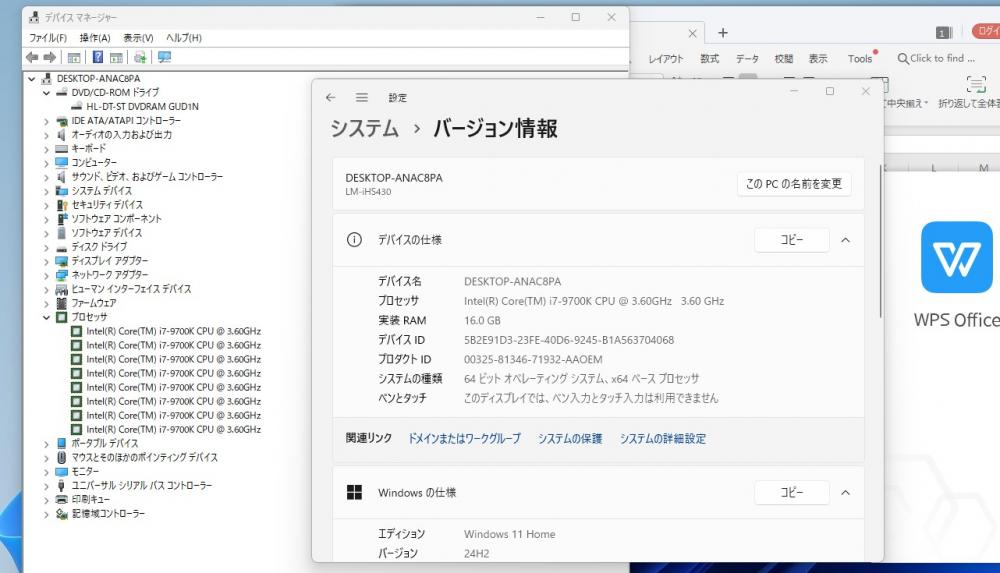The image size is (1000, 573).
Task: Switch to データ tab in WPS
Action: click(x=747, y=59)
